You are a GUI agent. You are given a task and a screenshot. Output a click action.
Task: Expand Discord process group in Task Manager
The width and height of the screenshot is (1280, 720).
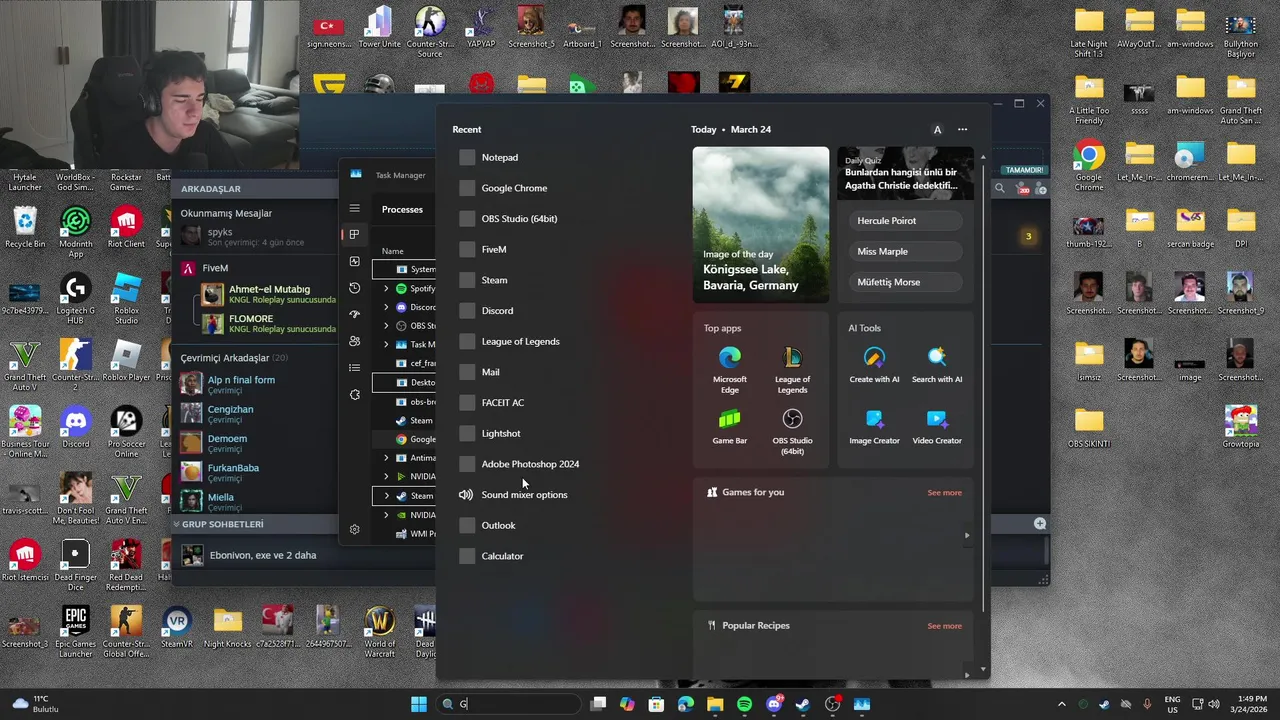(387, 307)
